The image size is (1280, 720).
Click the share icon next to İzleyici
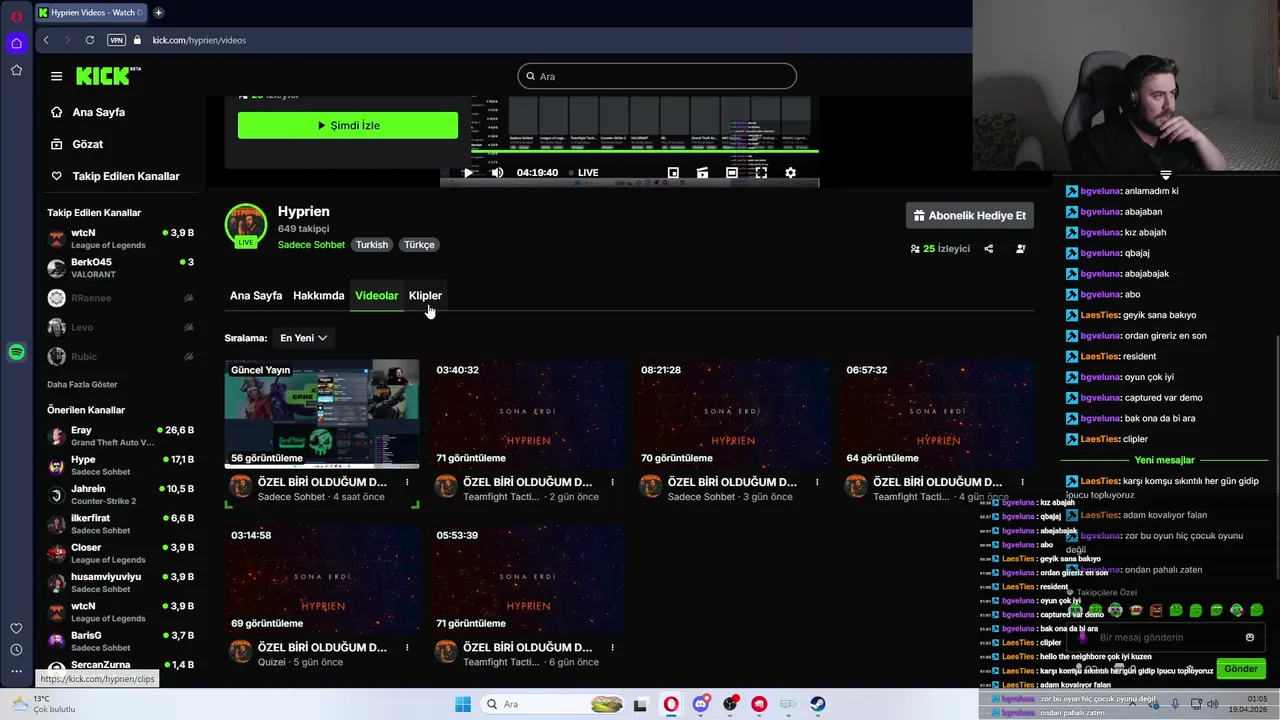989,249
